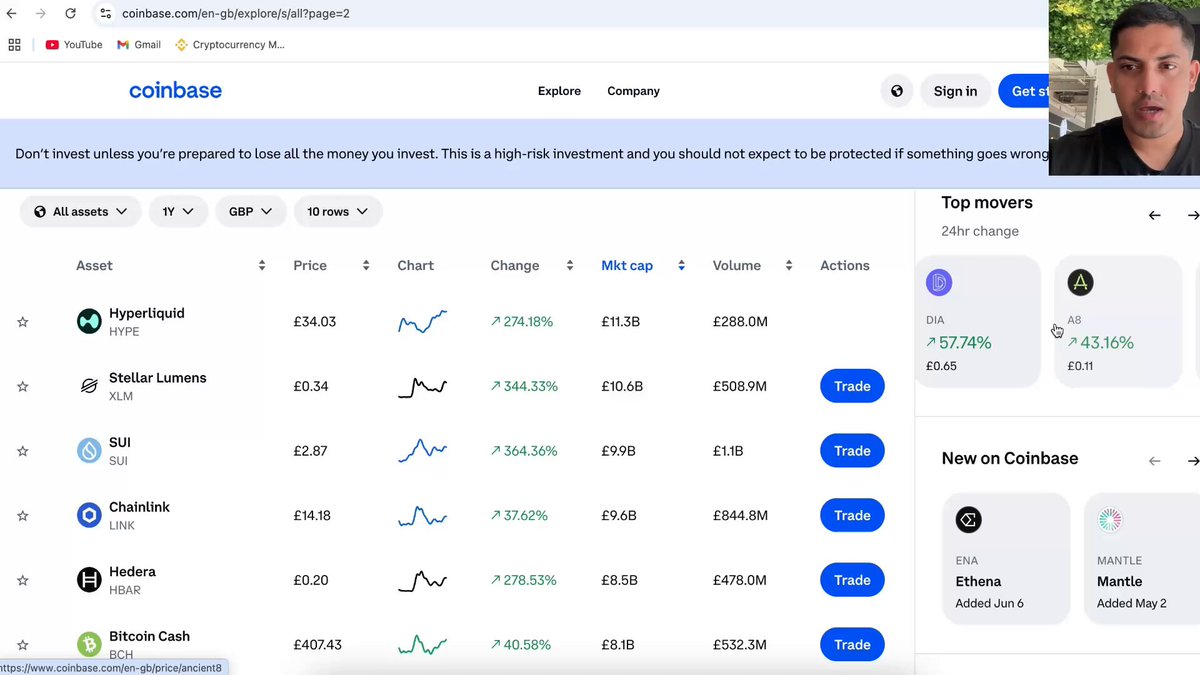Image resolution: width=1200 pixels, height=675 pixels.
Task: Click the Hedera coin icon
Action: 89,580
